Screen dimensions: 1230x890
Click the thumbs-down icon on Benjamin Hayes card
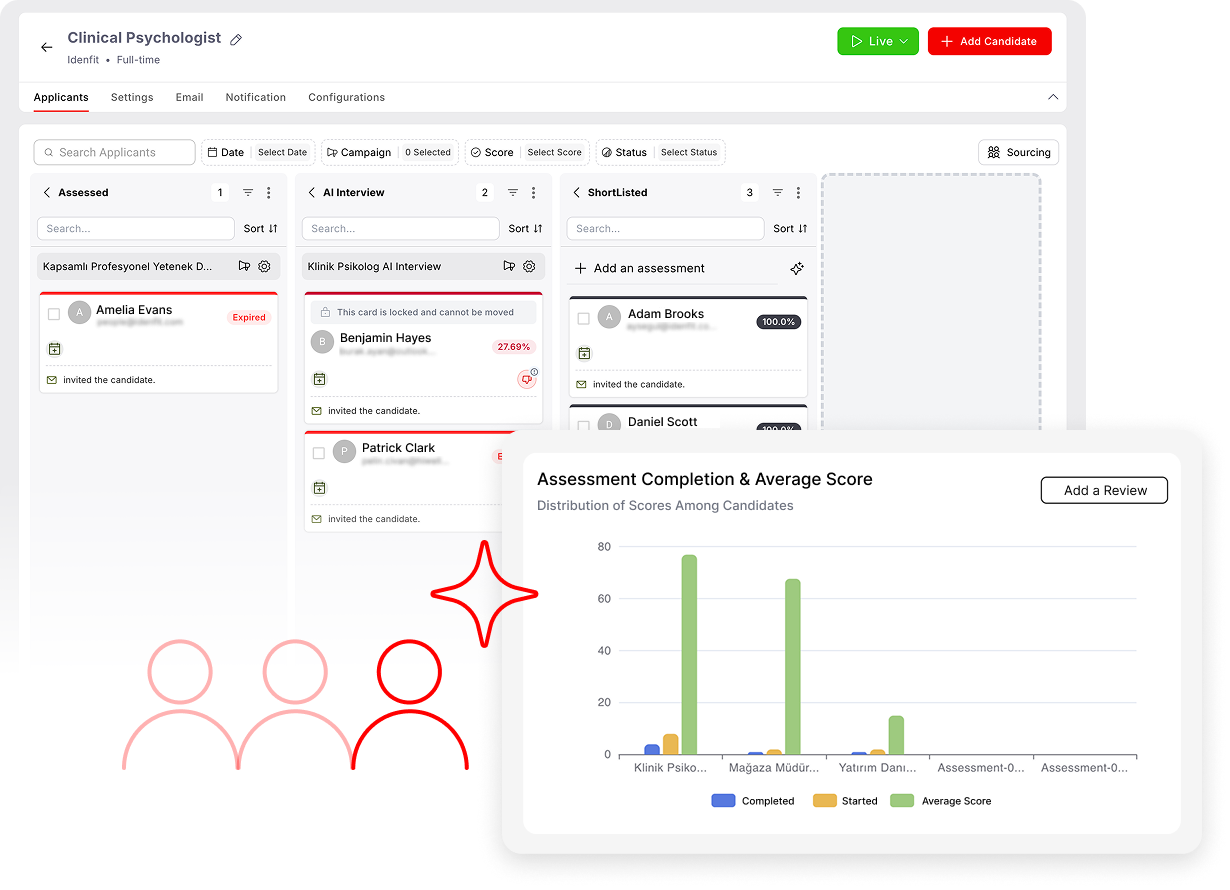coord(527,379)
